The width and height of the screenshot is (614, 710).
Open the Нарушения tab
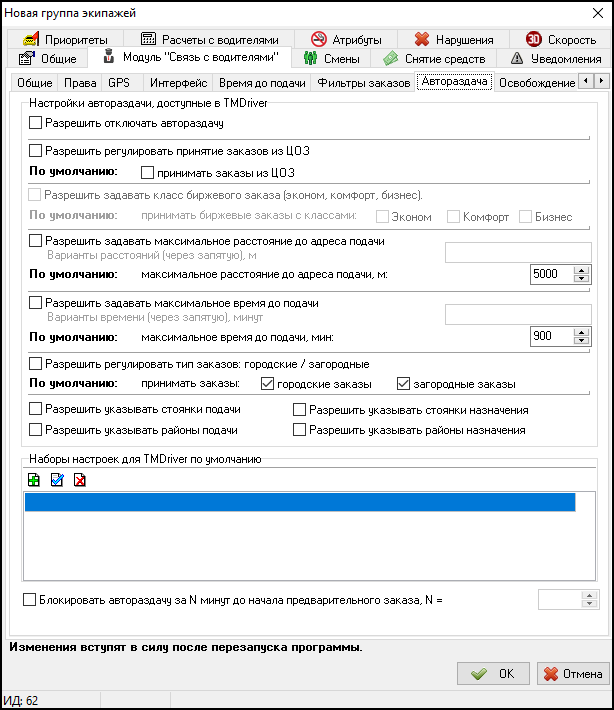pos(454,39)
